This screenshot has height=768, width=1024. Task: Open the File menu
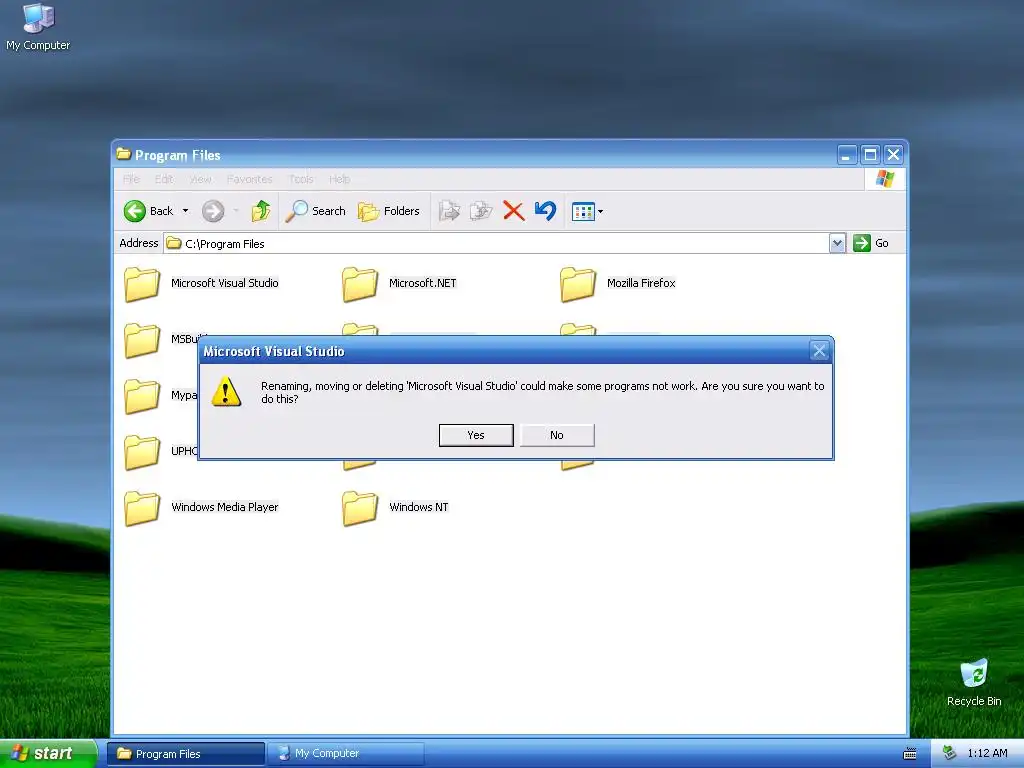131,179
